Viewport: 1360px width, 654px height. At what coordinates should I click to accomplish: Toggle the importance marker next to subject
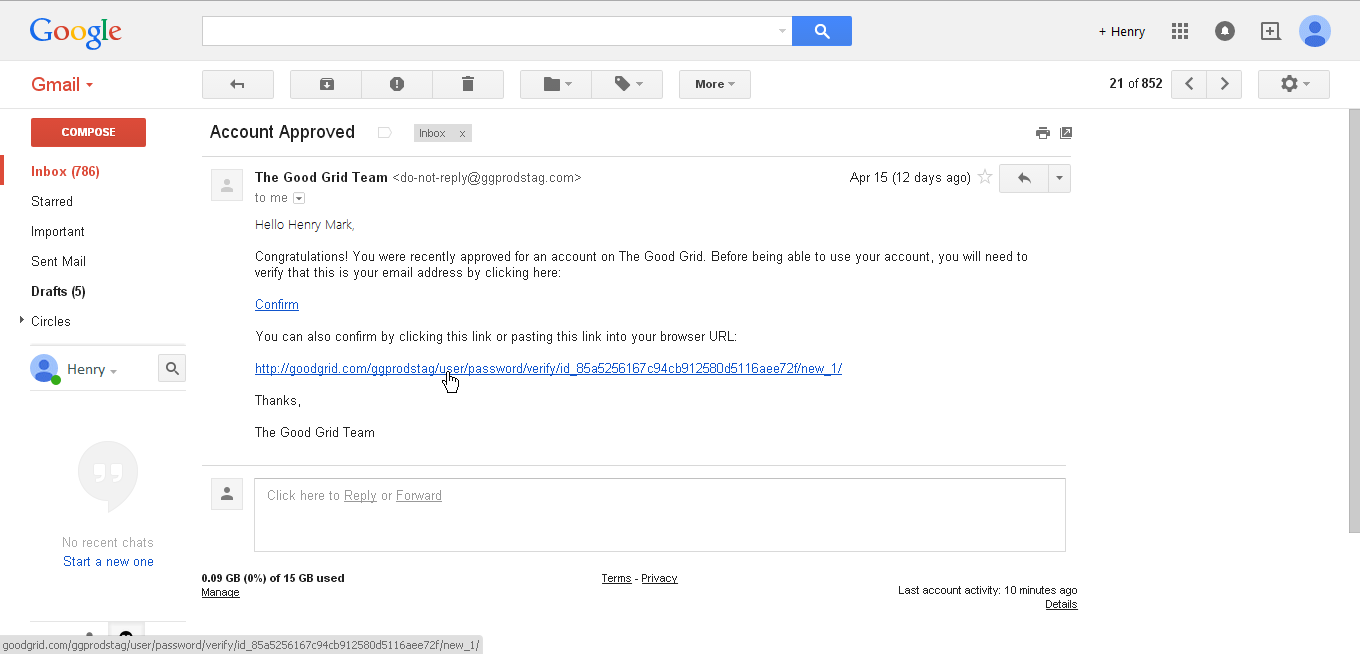384,133
